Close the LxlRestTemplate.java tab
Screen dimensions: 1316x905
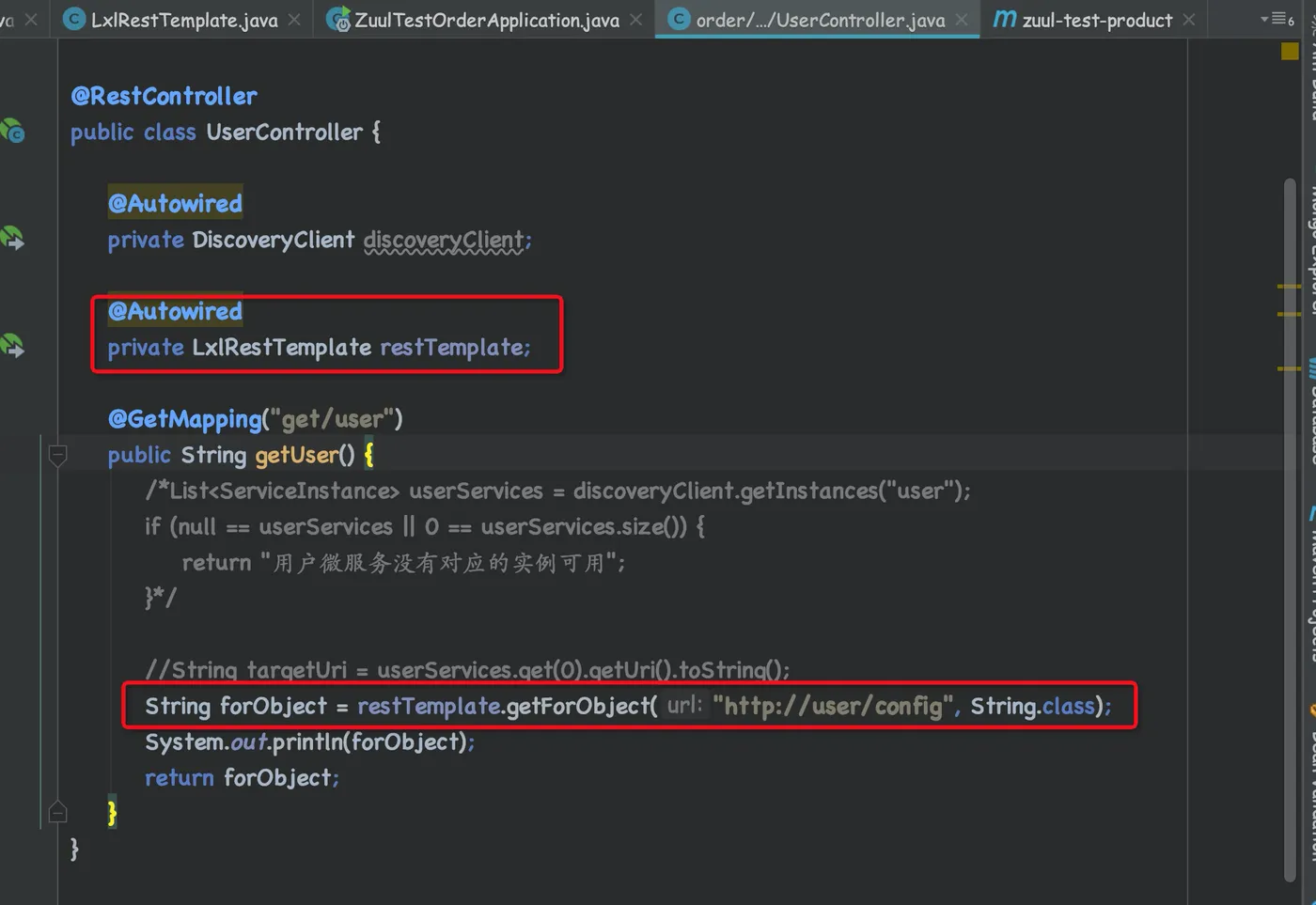click(294, 20)
